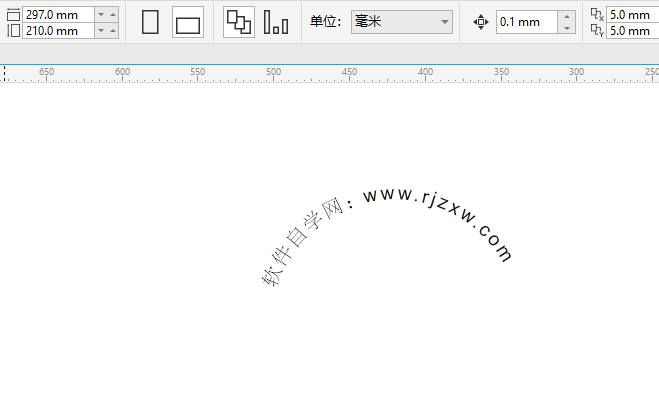Screen dimensions: 659x394
Task: Click the 单位 label
Action: [325, 21]
